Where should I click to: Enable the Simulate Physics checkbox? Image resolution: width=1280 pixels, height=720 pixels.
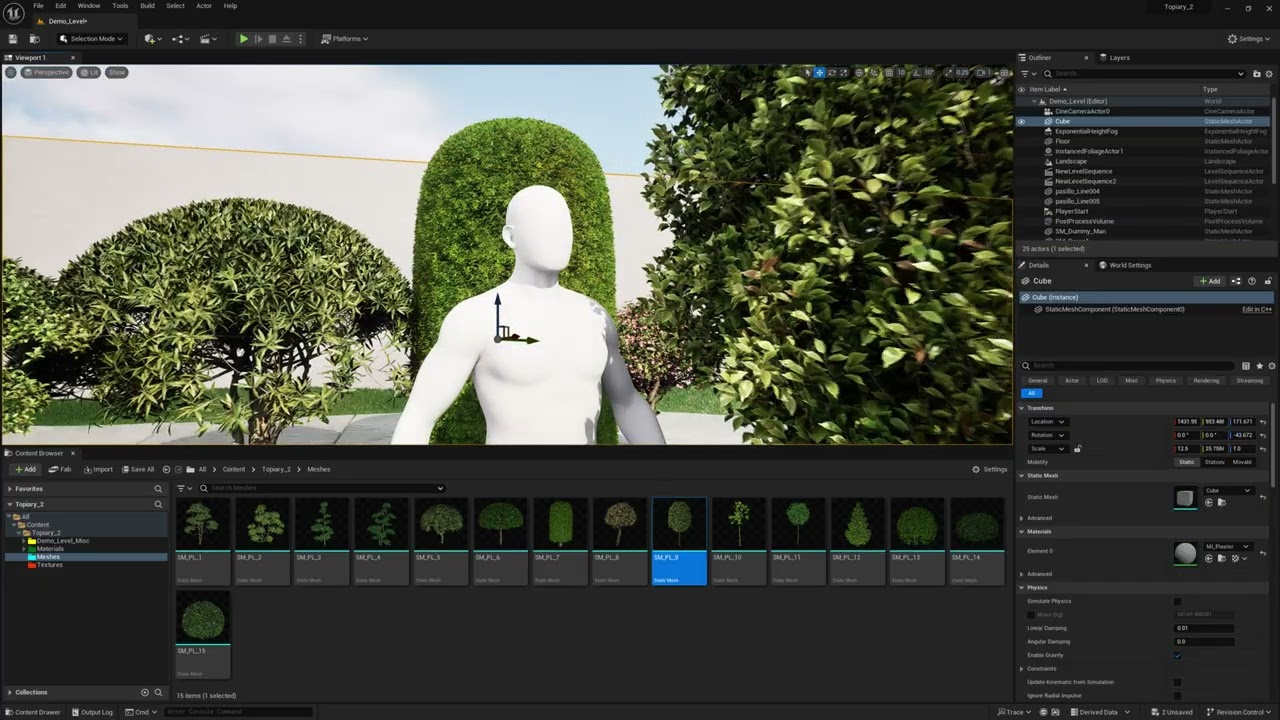(1177, 601)
